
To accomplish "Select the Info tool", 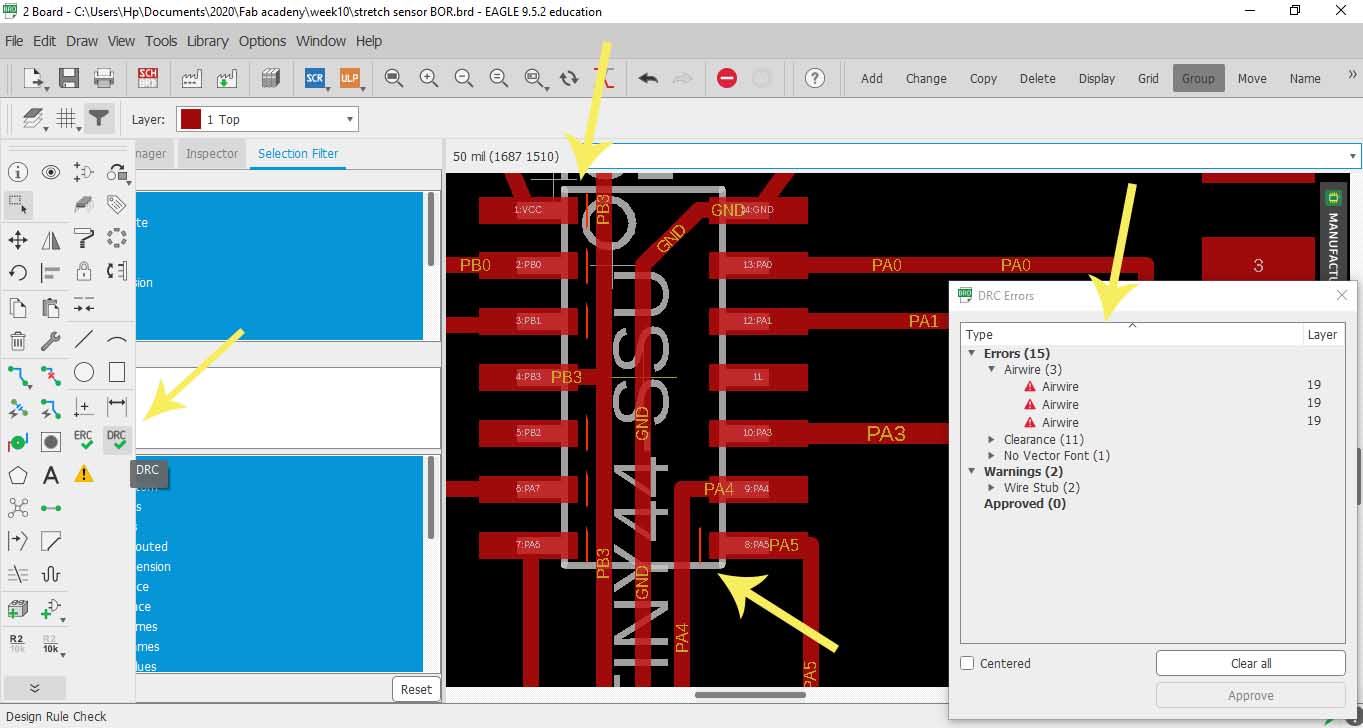I will [x=18, y=173].
